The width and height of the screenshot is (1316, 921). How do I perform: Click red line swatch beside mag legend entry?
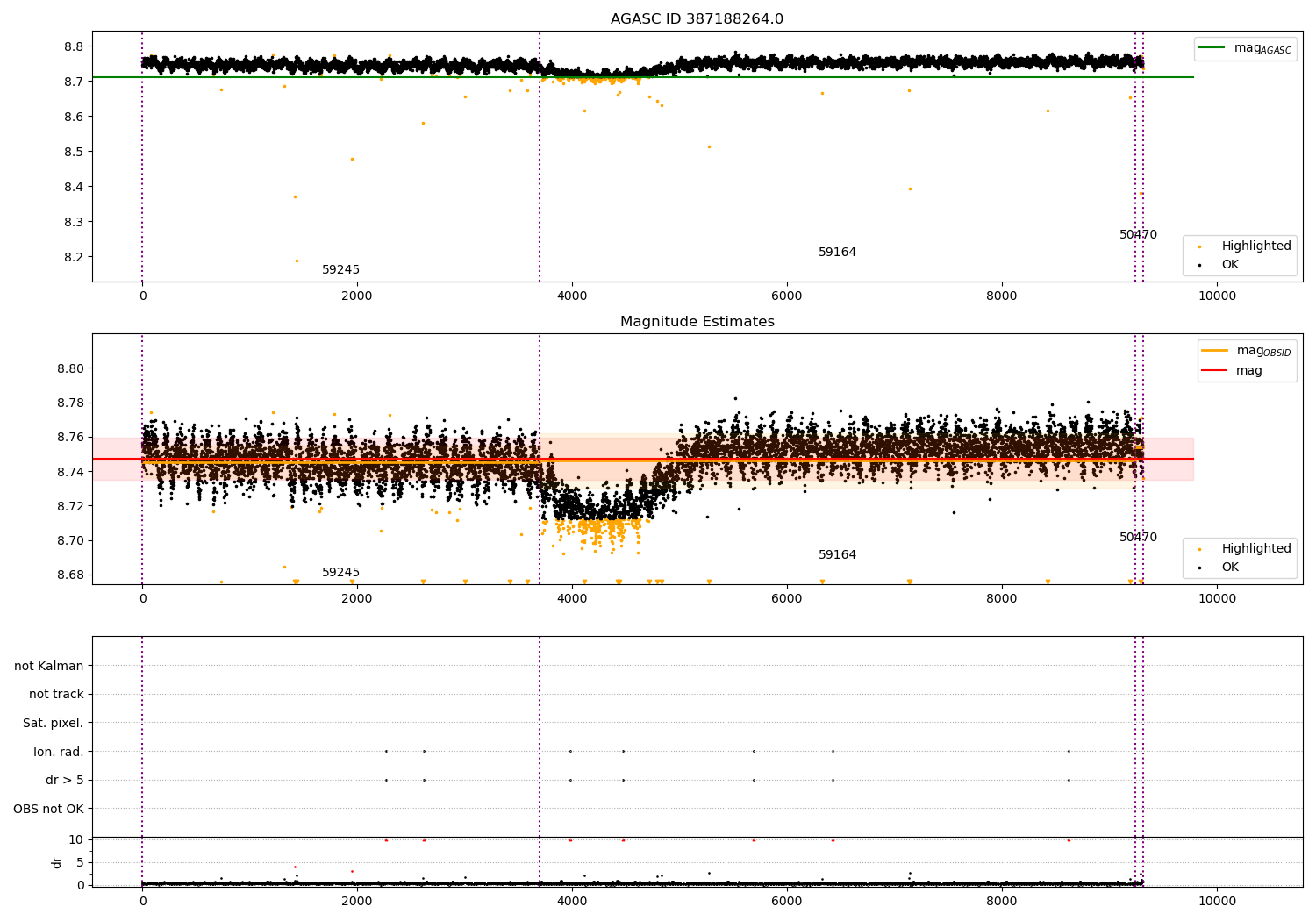coord(1214,370)
